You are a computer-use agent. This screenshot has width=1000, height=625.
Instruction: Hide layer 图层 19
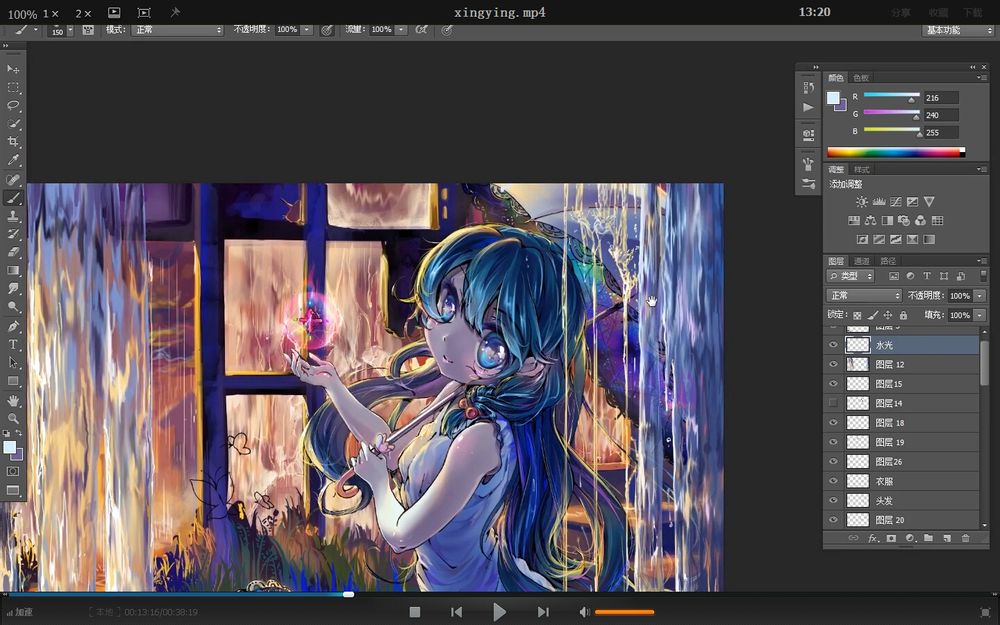833,442
